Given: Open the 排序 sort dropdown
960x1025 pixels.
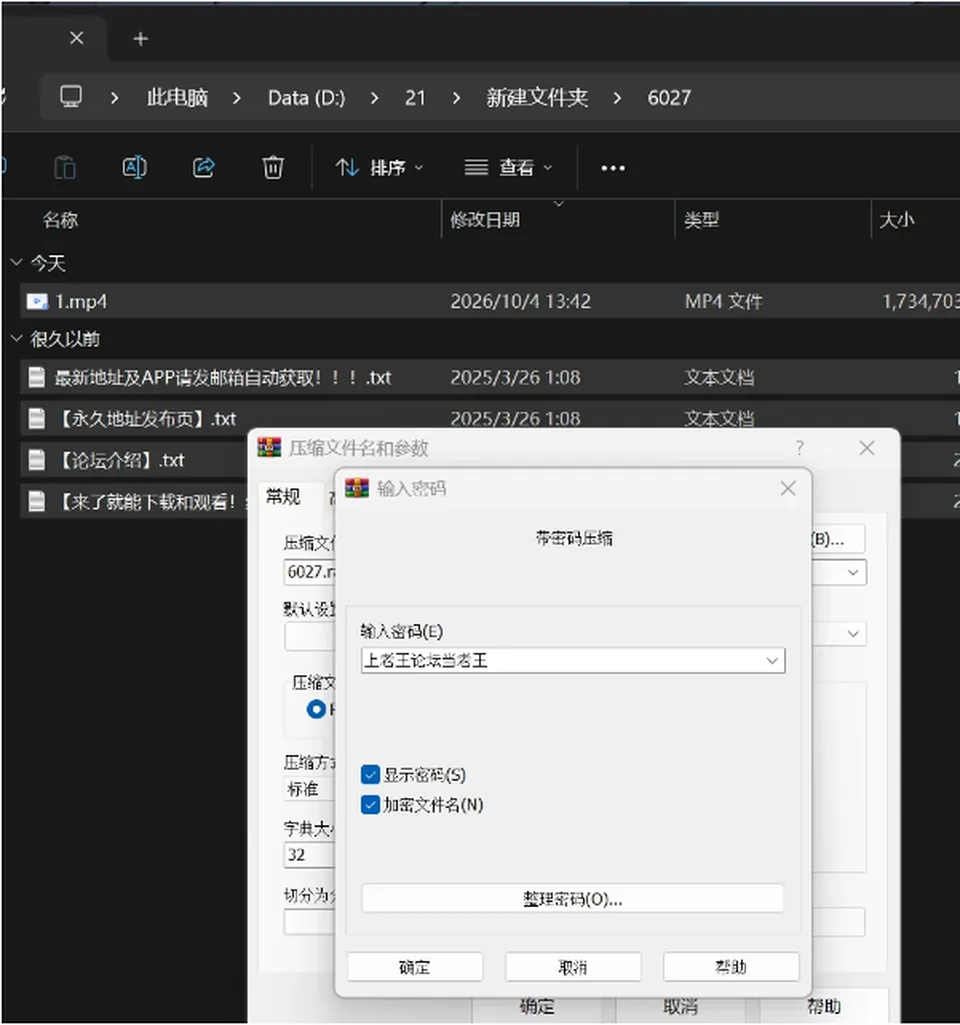Looking at the screenshot, I should click(x=380, y=168).
